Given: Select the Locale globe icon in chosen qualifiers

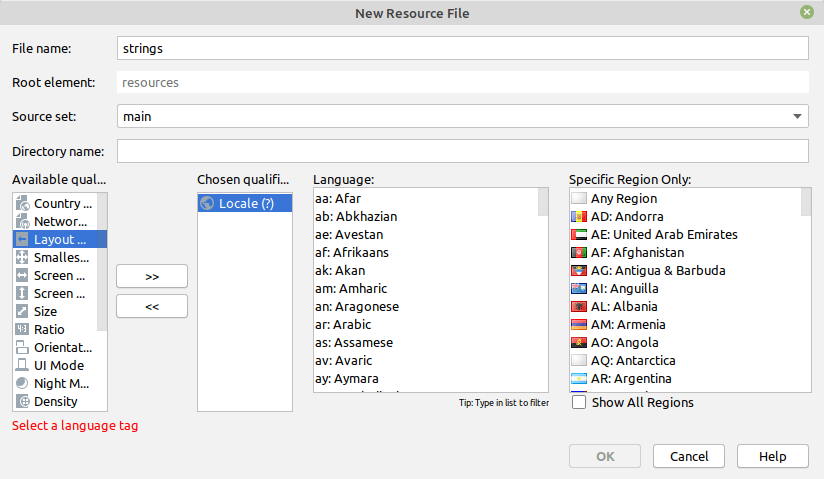Looking at the screenshot, I should point(208,204).
